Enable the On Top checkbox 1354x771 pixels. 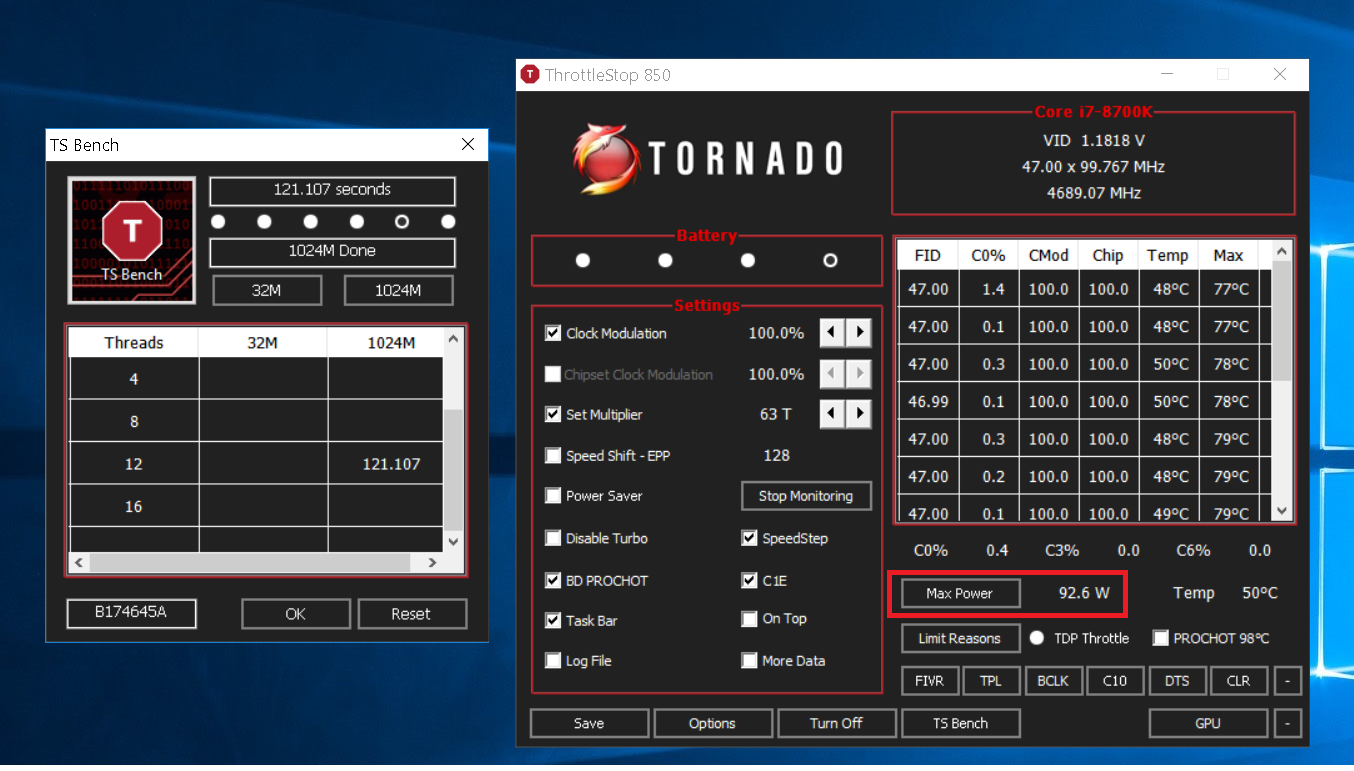pos(749,619)
